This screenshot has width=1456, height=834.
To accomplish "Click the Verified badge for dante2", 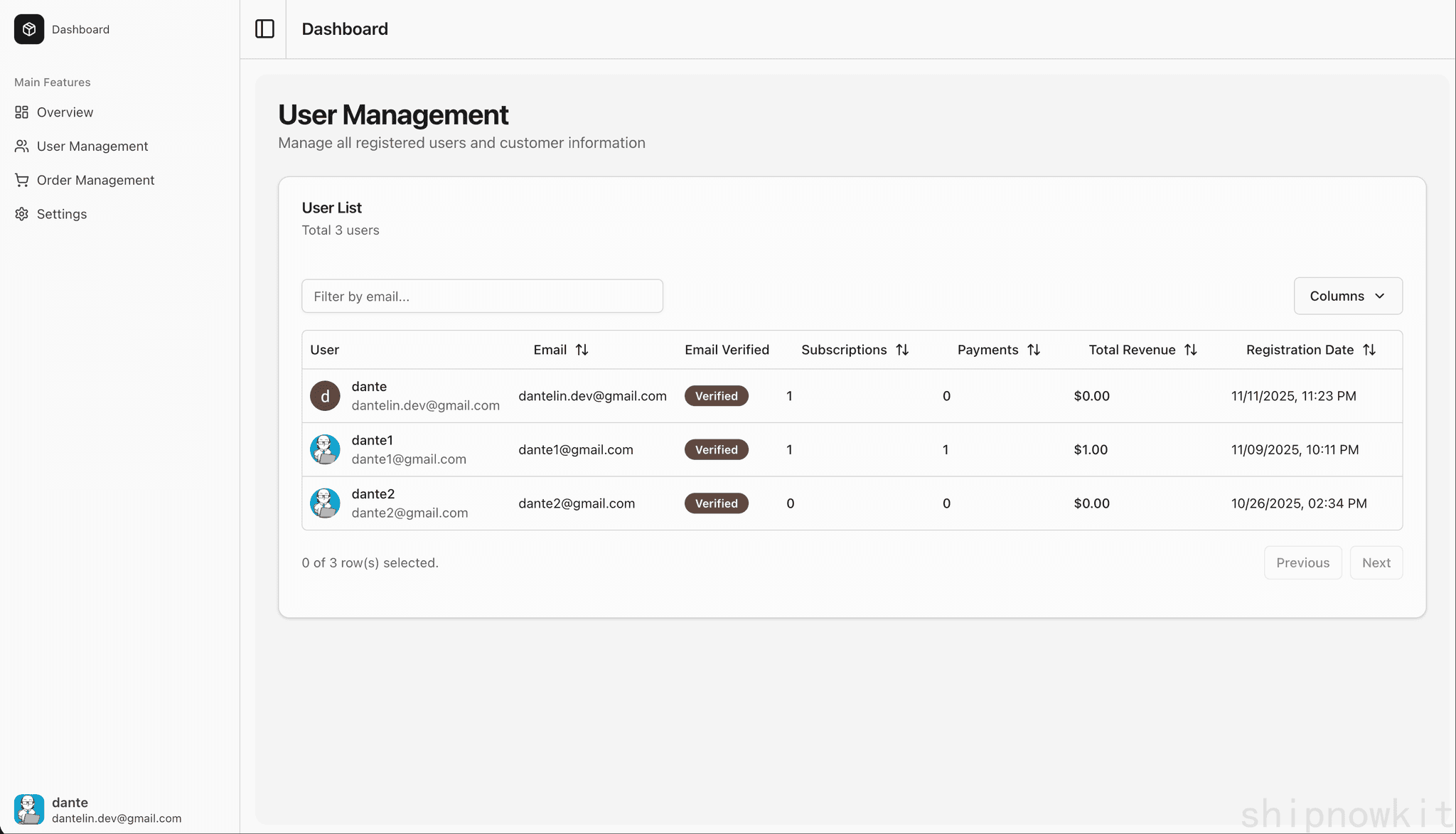I will click(x=716, y=503).
